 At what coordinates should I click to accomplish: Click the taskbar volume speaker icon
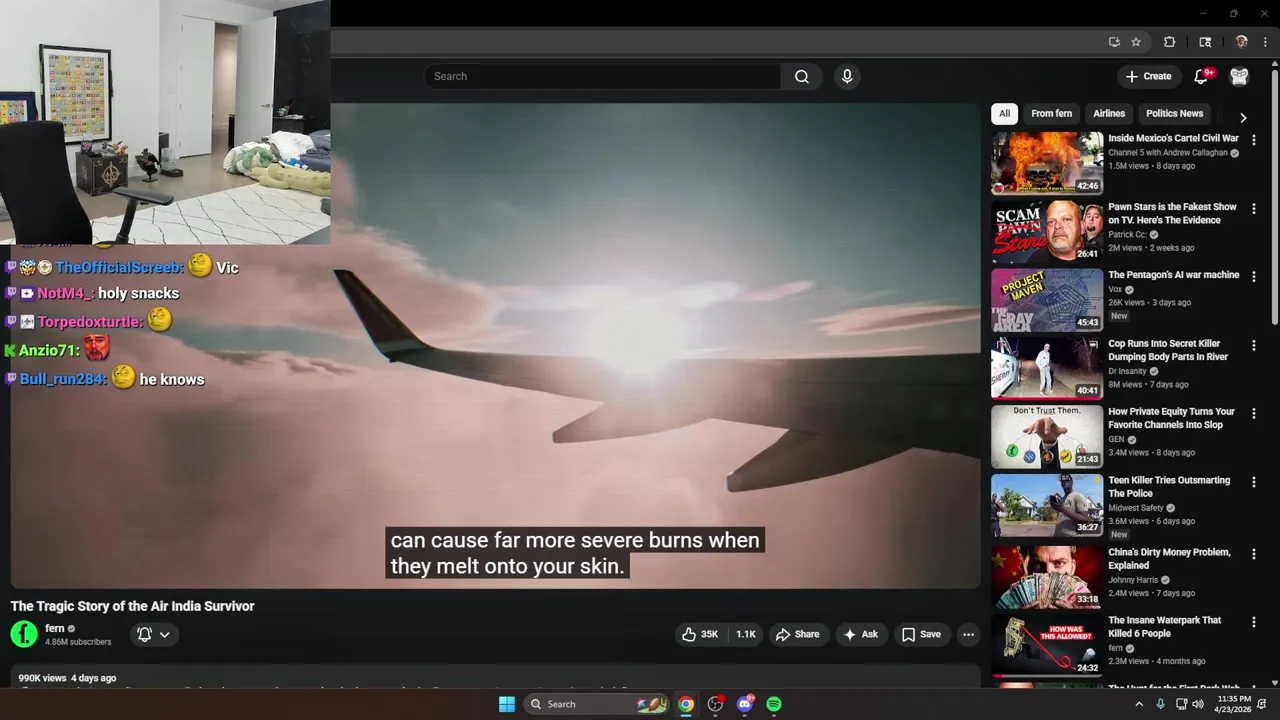(x=1199, y=704)
